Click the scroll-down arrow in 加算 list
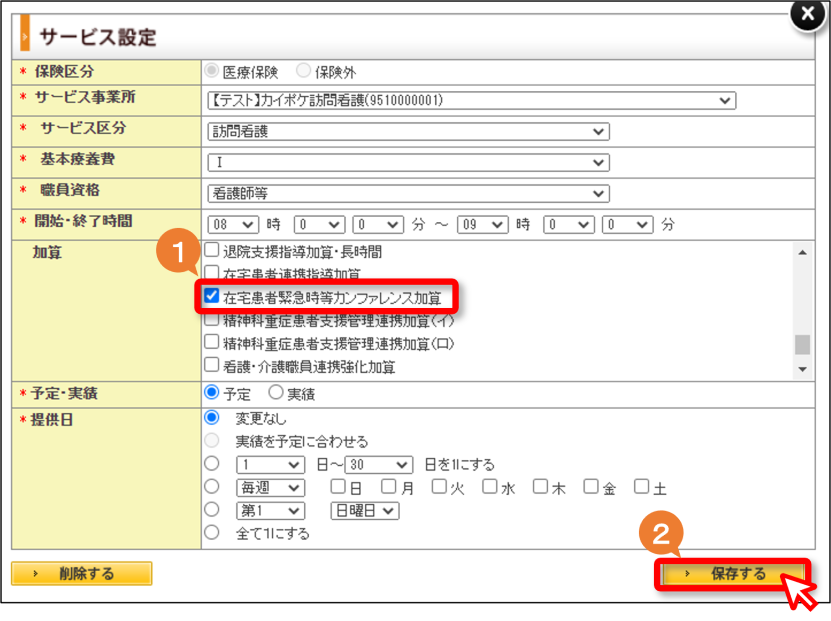Image resolution: width=831 pixels, height=621 pixels. 802,369
